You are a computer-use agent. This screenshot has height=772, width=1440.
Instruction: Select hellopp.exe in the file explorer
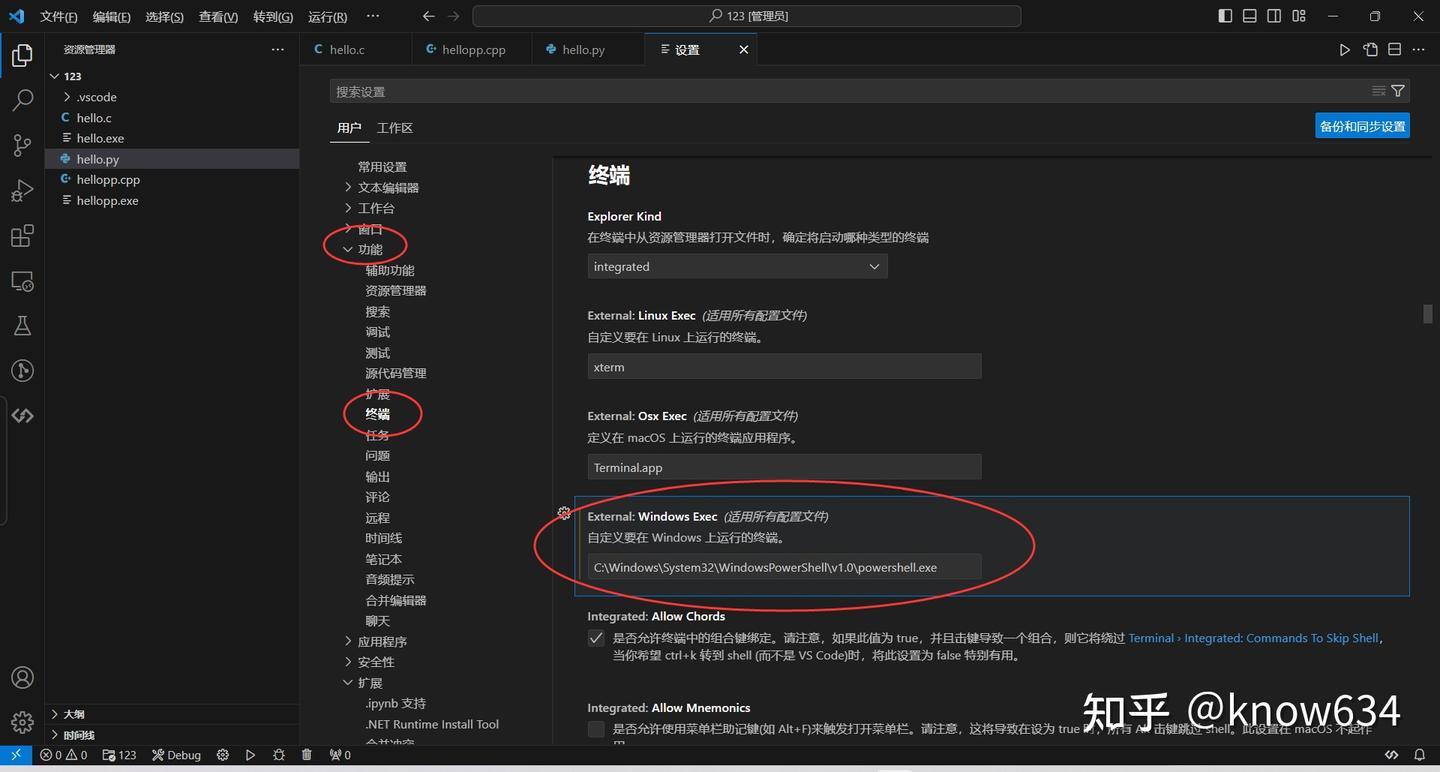(x=172, y=200)
